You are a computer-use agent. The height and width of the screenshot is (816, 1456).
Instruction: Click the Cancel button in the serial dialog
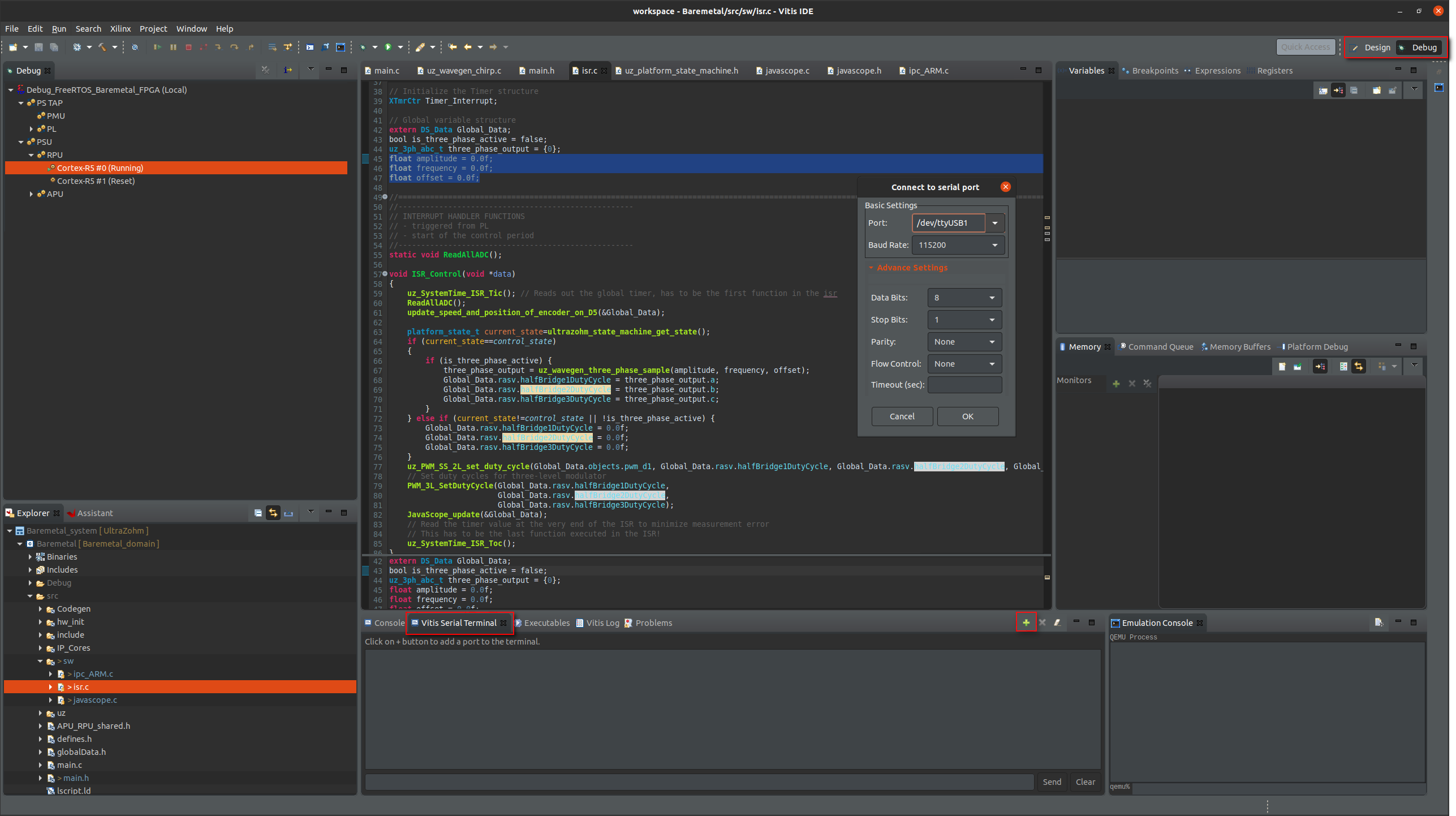pos(902,416)
